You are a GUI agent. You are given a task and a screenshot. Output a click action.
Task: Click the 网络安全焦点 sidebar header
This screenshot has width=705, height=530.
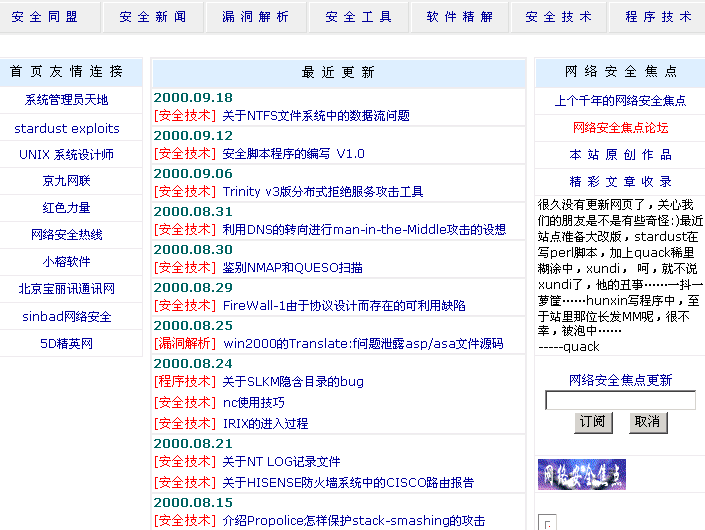coord(620,72)
